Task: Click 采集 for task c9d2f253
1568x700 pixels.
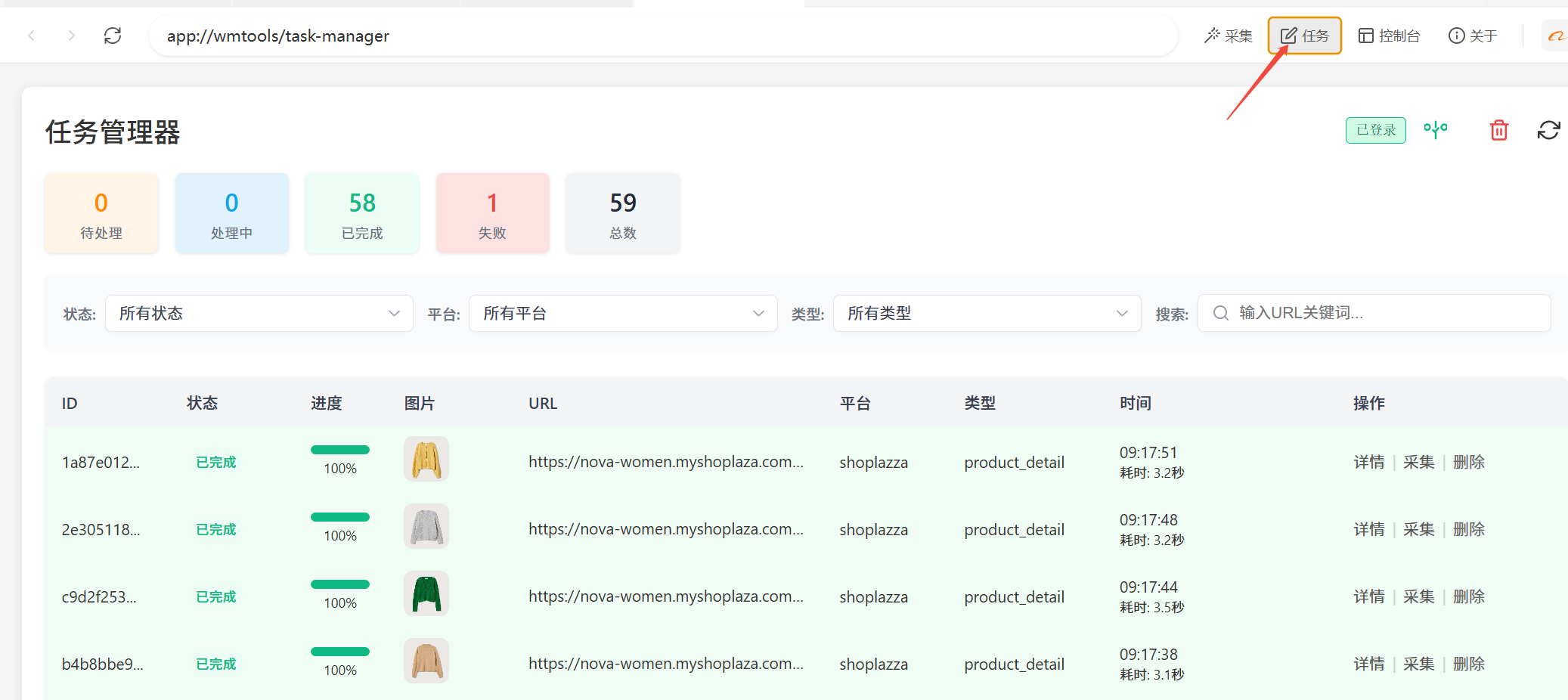Action: [x=1418, y=596]
